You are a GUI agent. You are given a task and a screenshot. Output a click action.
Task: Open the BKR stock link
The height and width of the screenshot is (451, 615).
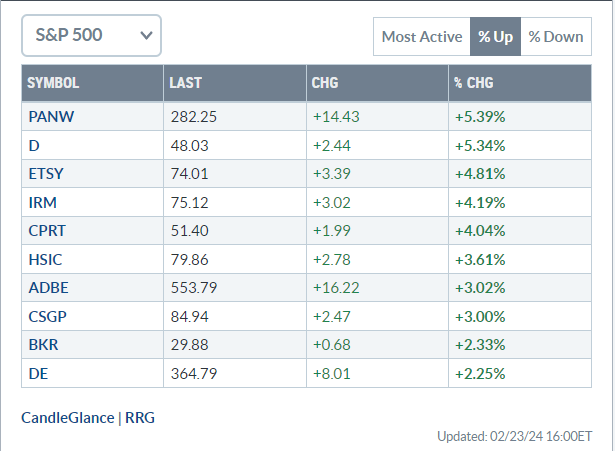[43, 346]
